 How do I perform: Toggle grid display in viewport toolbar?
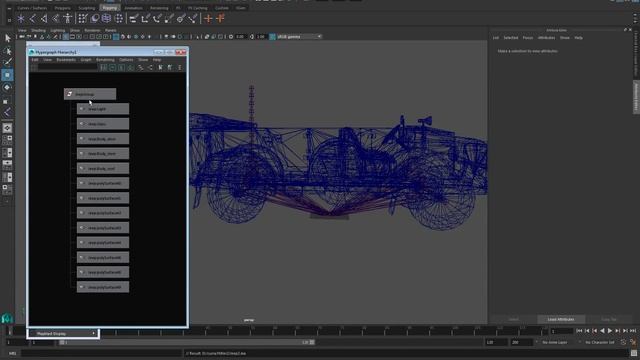pos(66,37)
